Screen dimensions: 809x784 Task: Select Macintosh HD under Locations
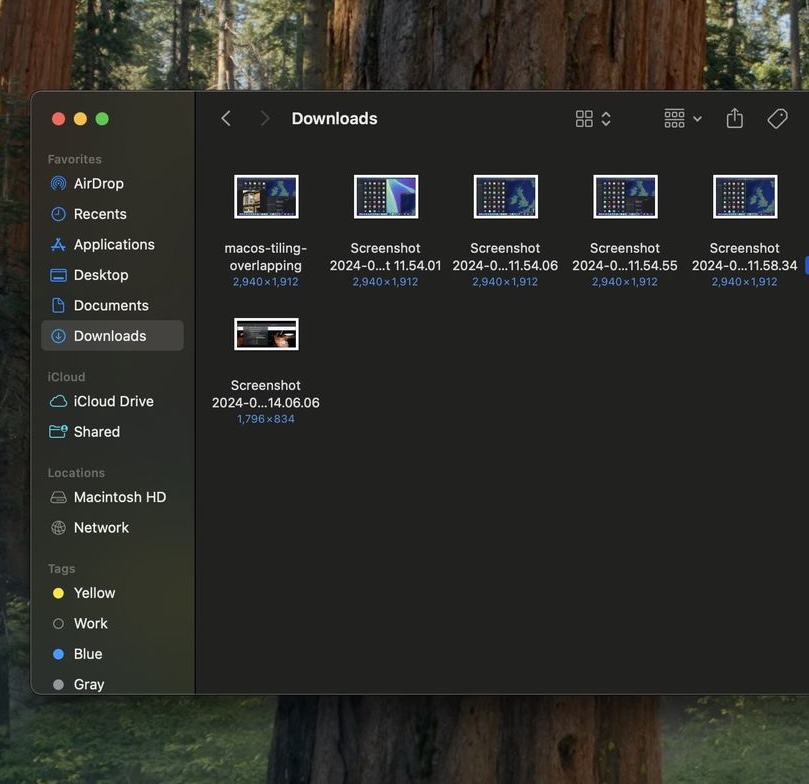(x=119, y=497)
